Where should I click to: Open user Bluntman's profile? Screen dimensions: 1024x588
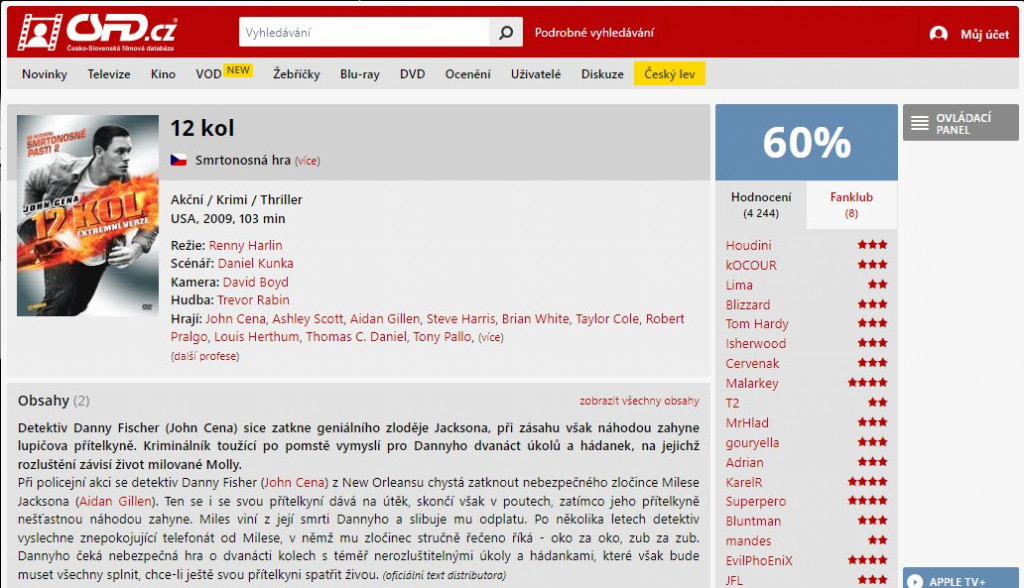coord(753,521)
